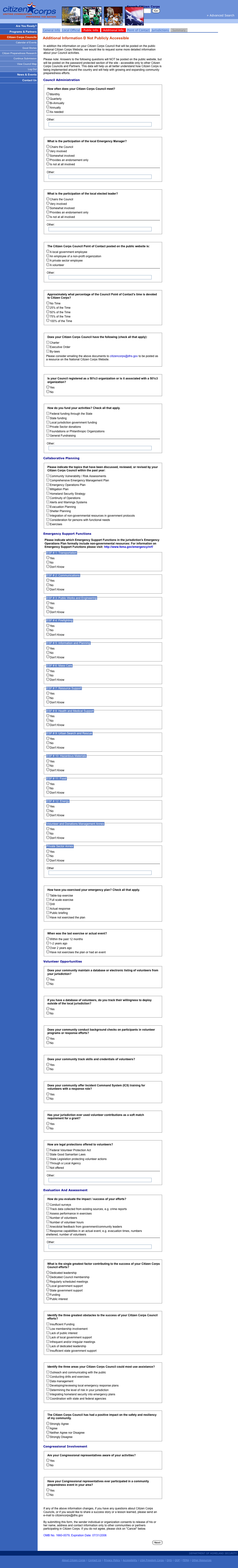Check Federal funding through the State
This screenshot has height=1568, width=238.
48,413
